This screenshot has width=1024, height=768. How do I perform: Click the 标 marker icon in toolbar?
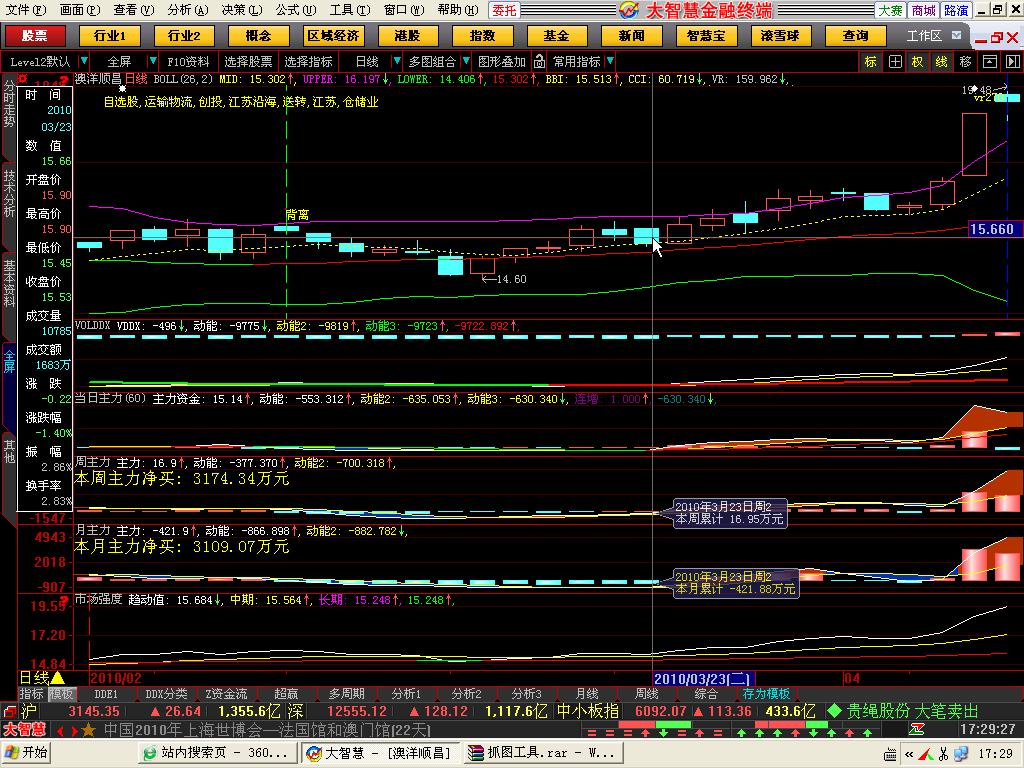coord(870,61)
